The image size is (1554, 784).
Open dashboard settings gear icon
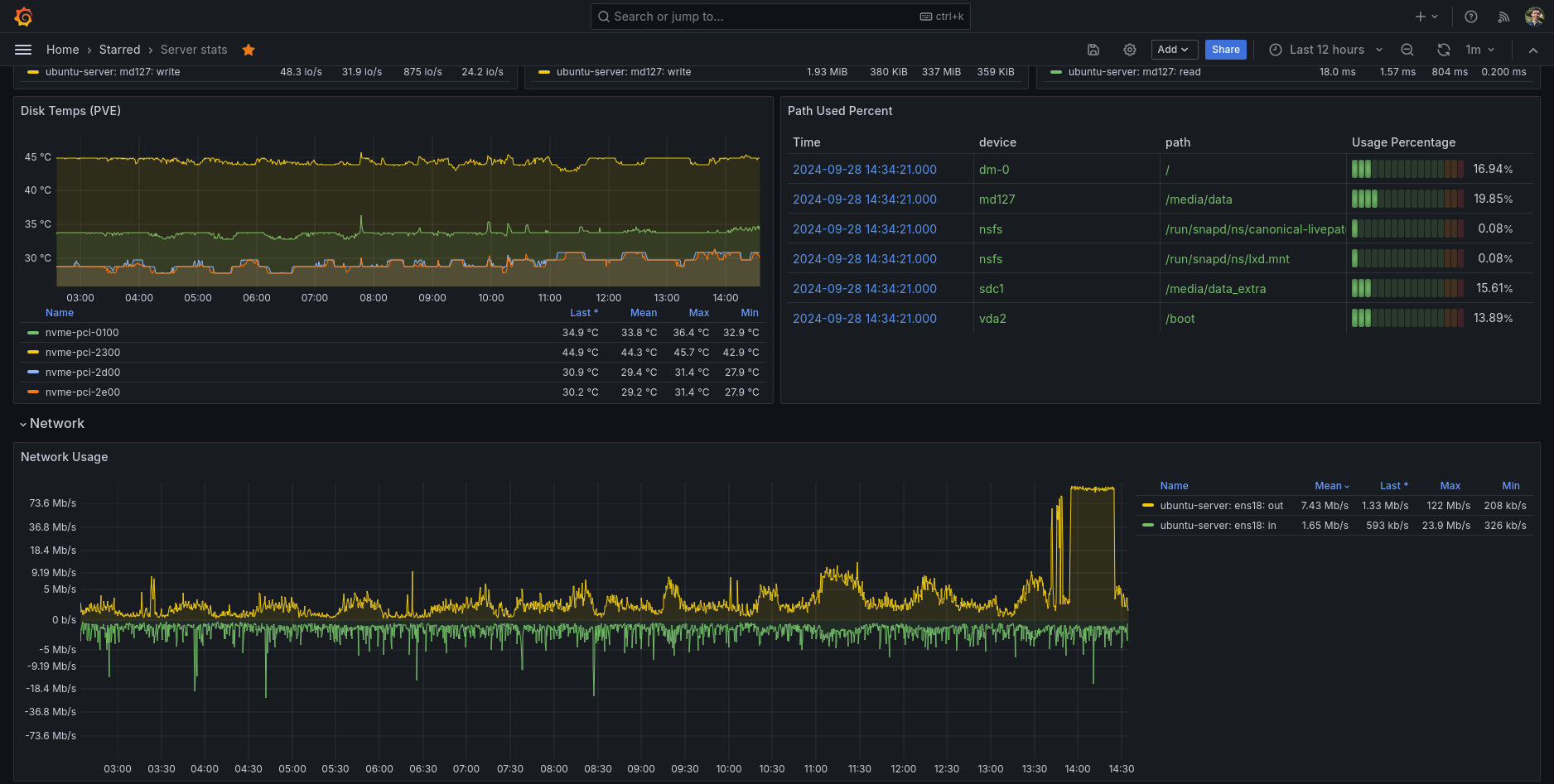tap(1129, 50)
